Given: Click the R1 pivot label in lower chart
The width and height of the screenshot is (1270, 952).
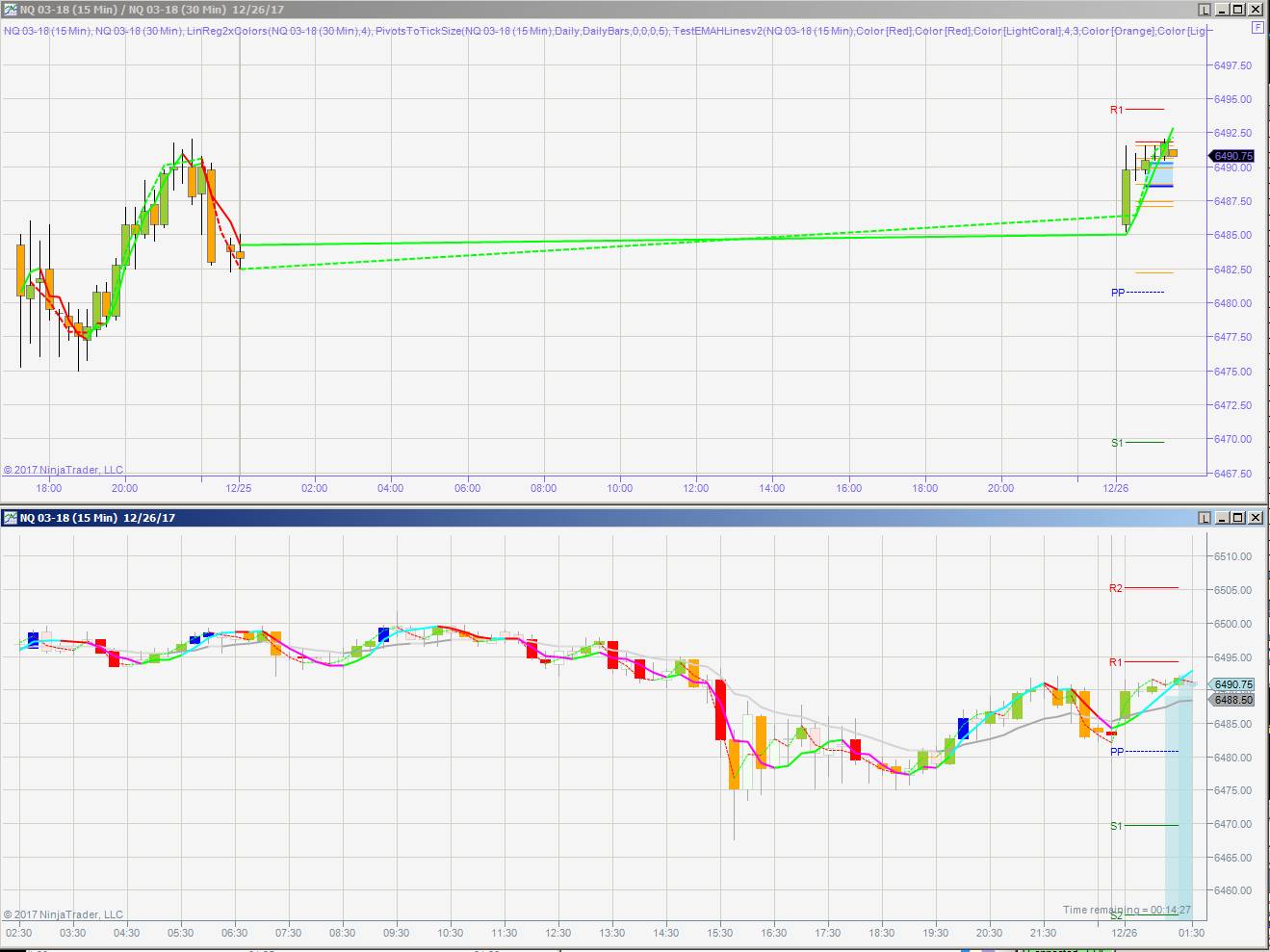Looking at the screenshot, I should tap(1116, 662).
